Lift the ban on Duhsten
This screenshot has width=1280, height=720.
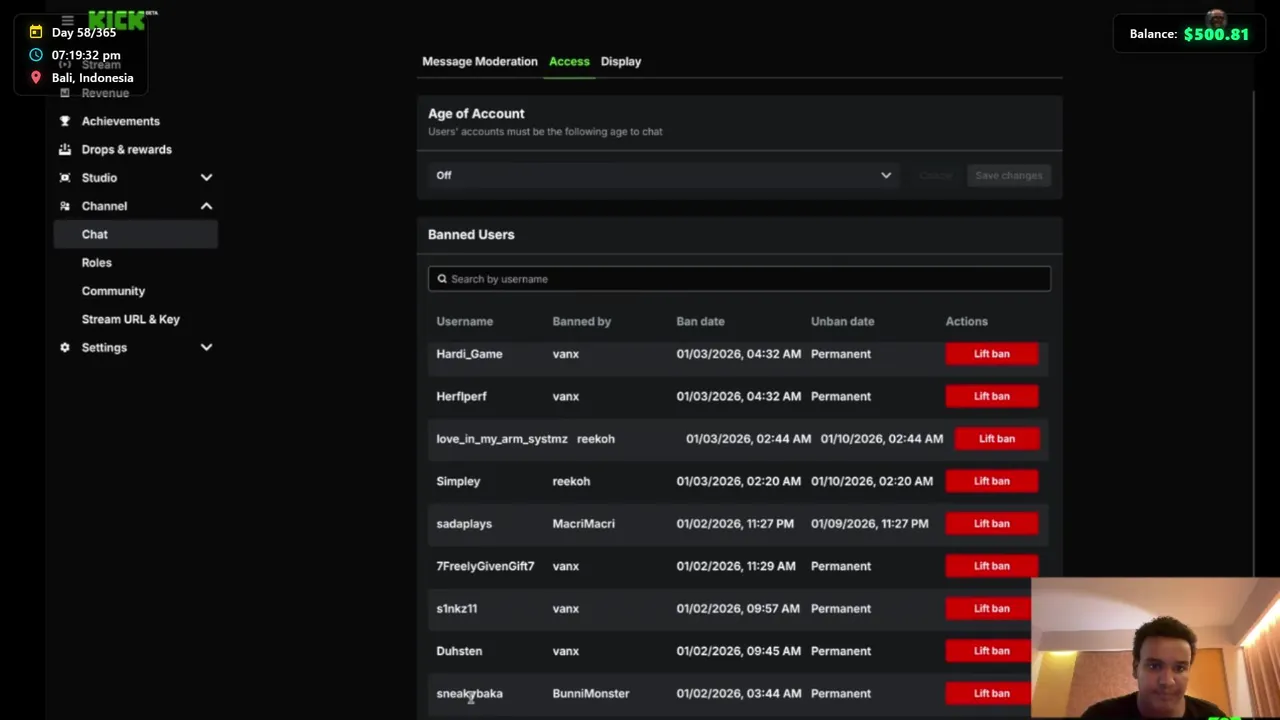pos(991,651)
